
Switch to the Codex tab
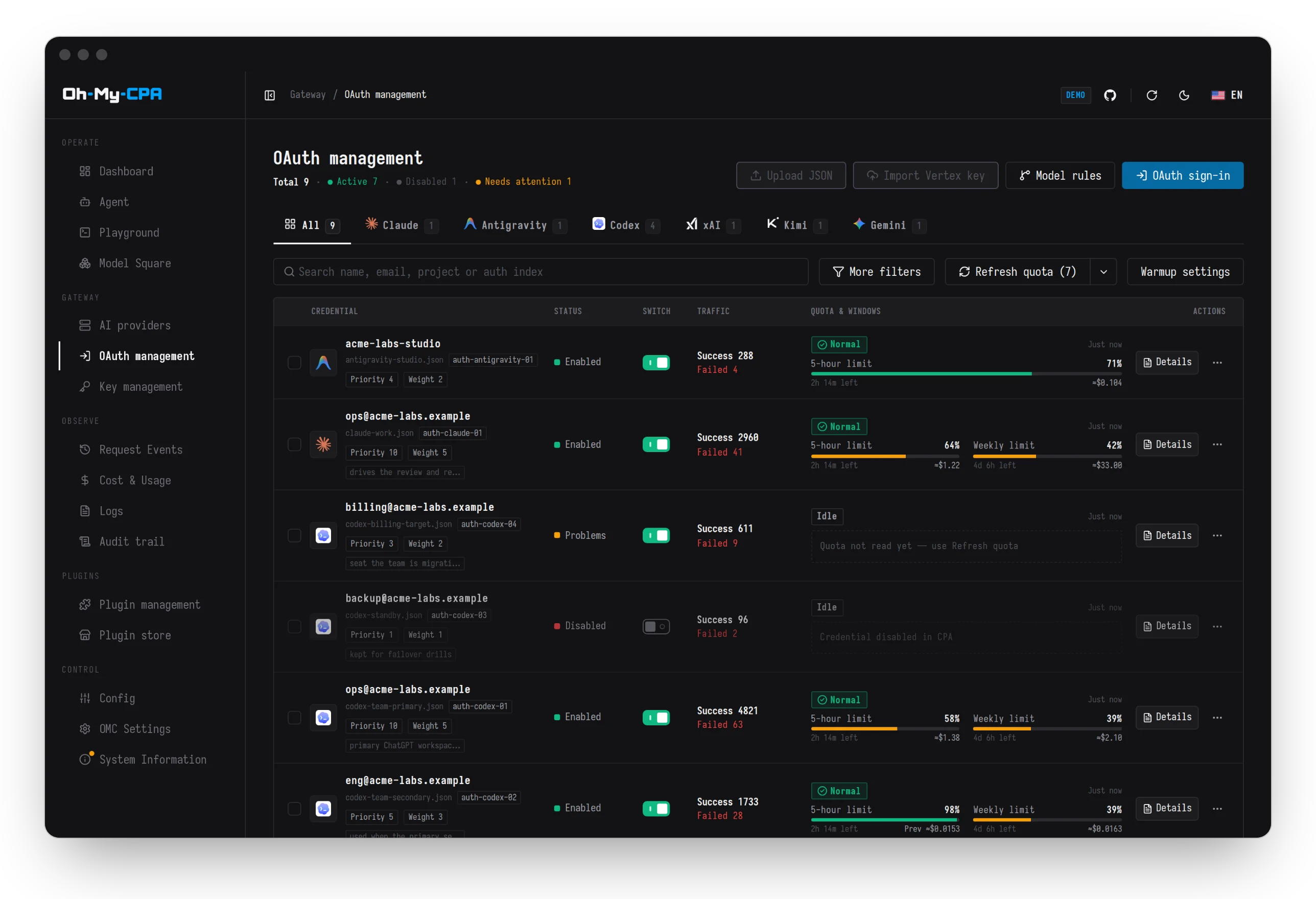click(625, 225)
